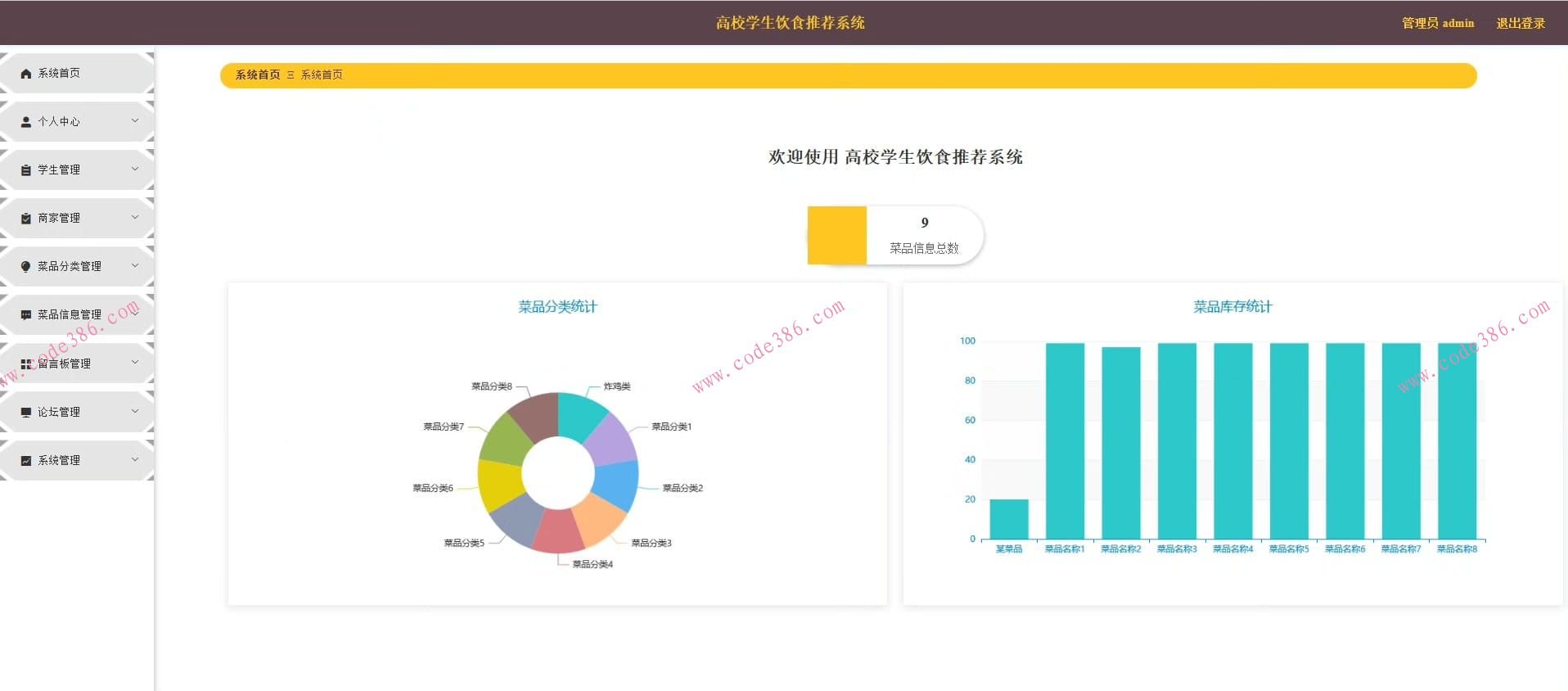Screen dimensions: 1568x691
Task: Click the user icon for 个人中心
Action: click(x=26, y=122)
